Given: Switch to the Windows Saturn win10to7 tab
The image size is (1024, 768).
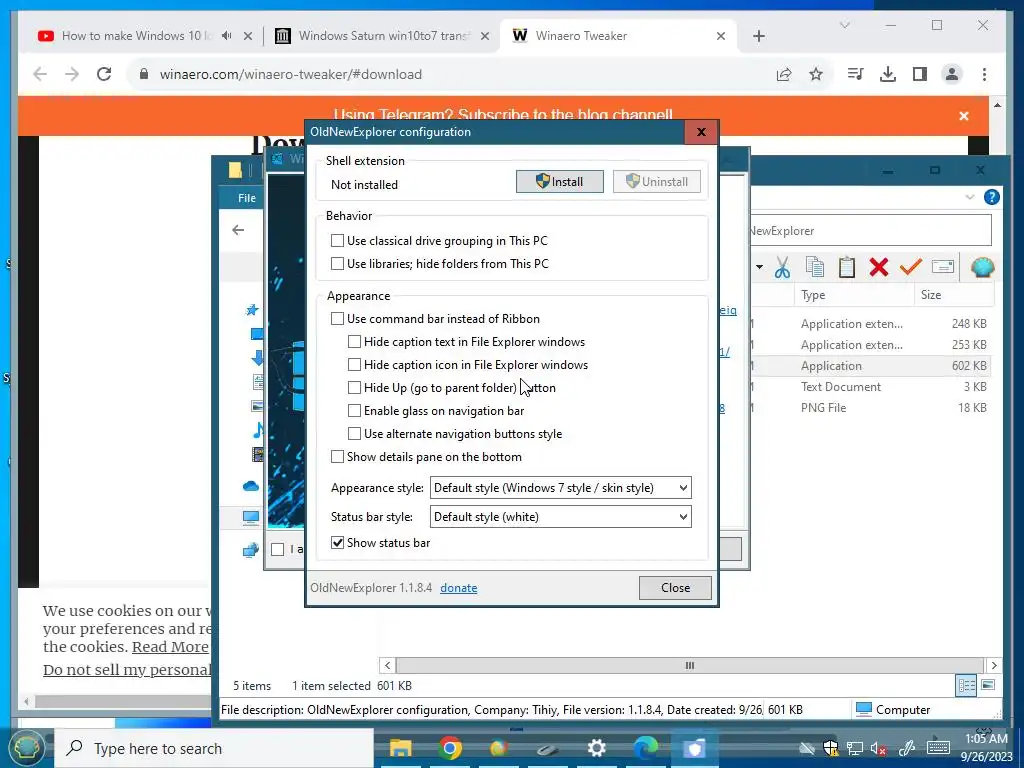Looking at the screenshot, I should pos(382,36).
